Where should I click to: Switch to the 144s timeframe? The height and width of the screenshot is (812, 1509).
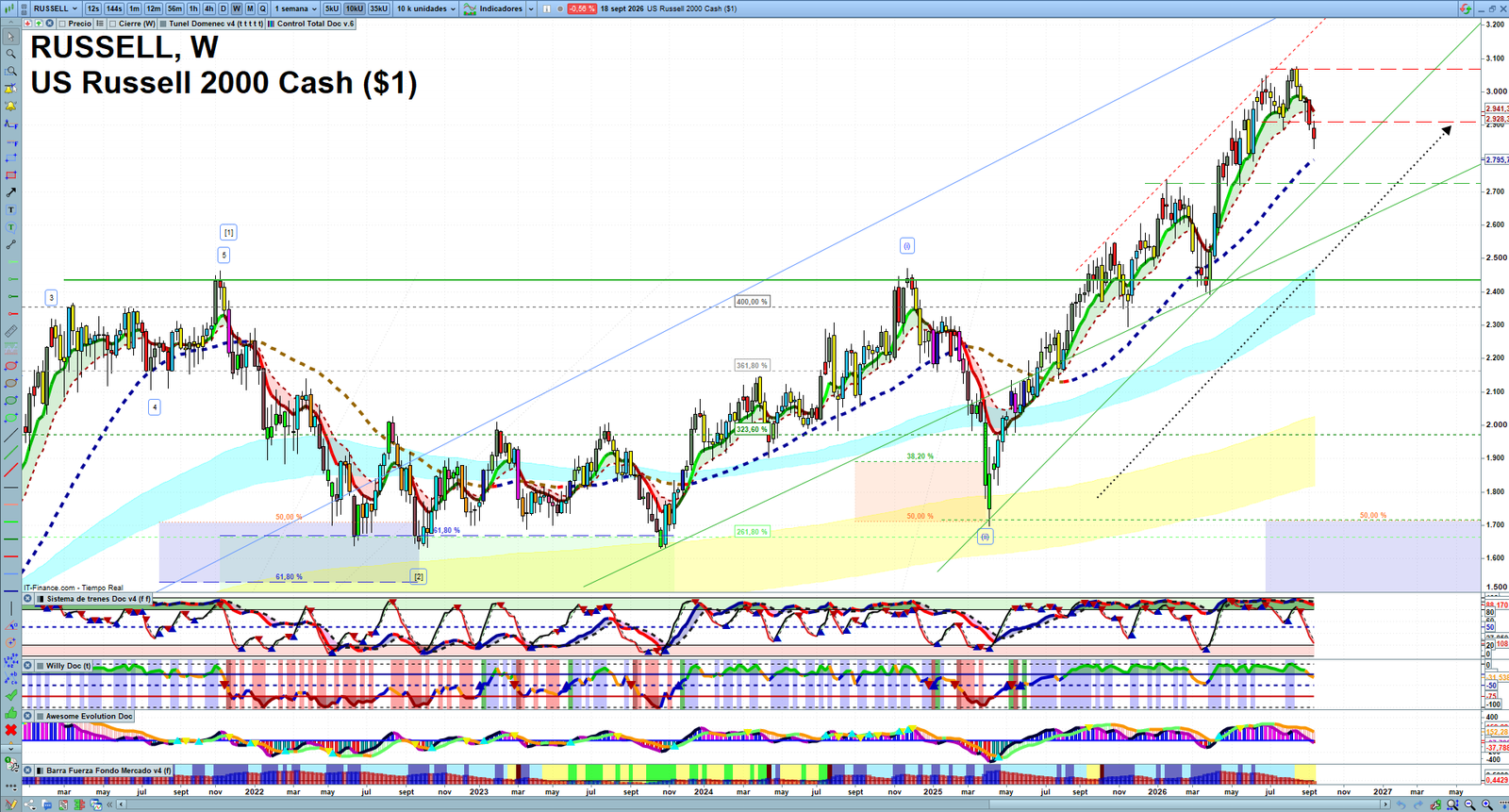[114, 8]
